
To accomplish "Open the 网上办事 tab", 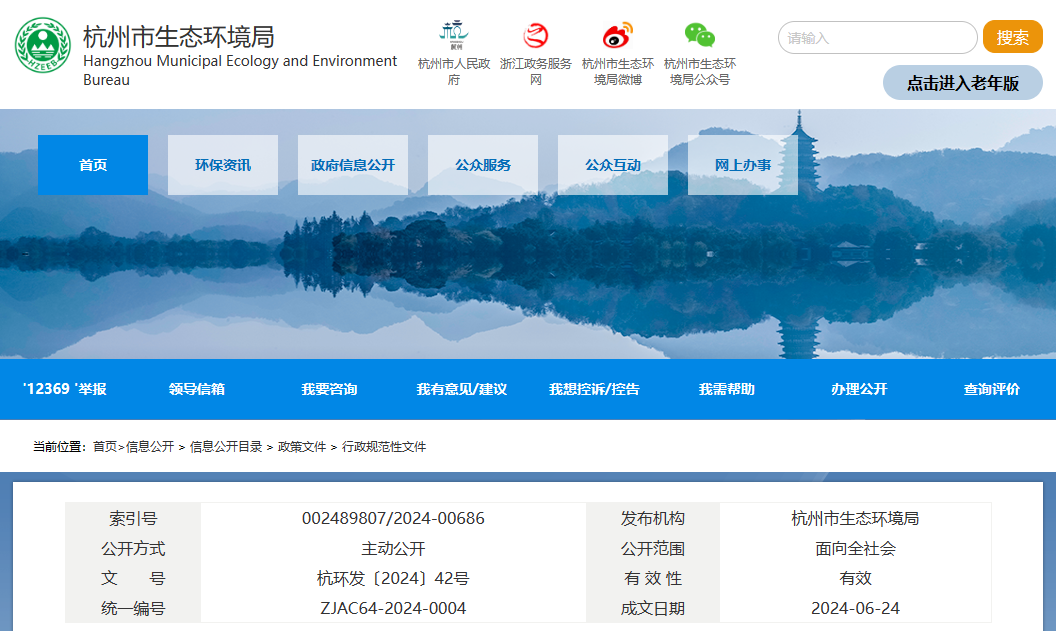I will pos(742,164).
